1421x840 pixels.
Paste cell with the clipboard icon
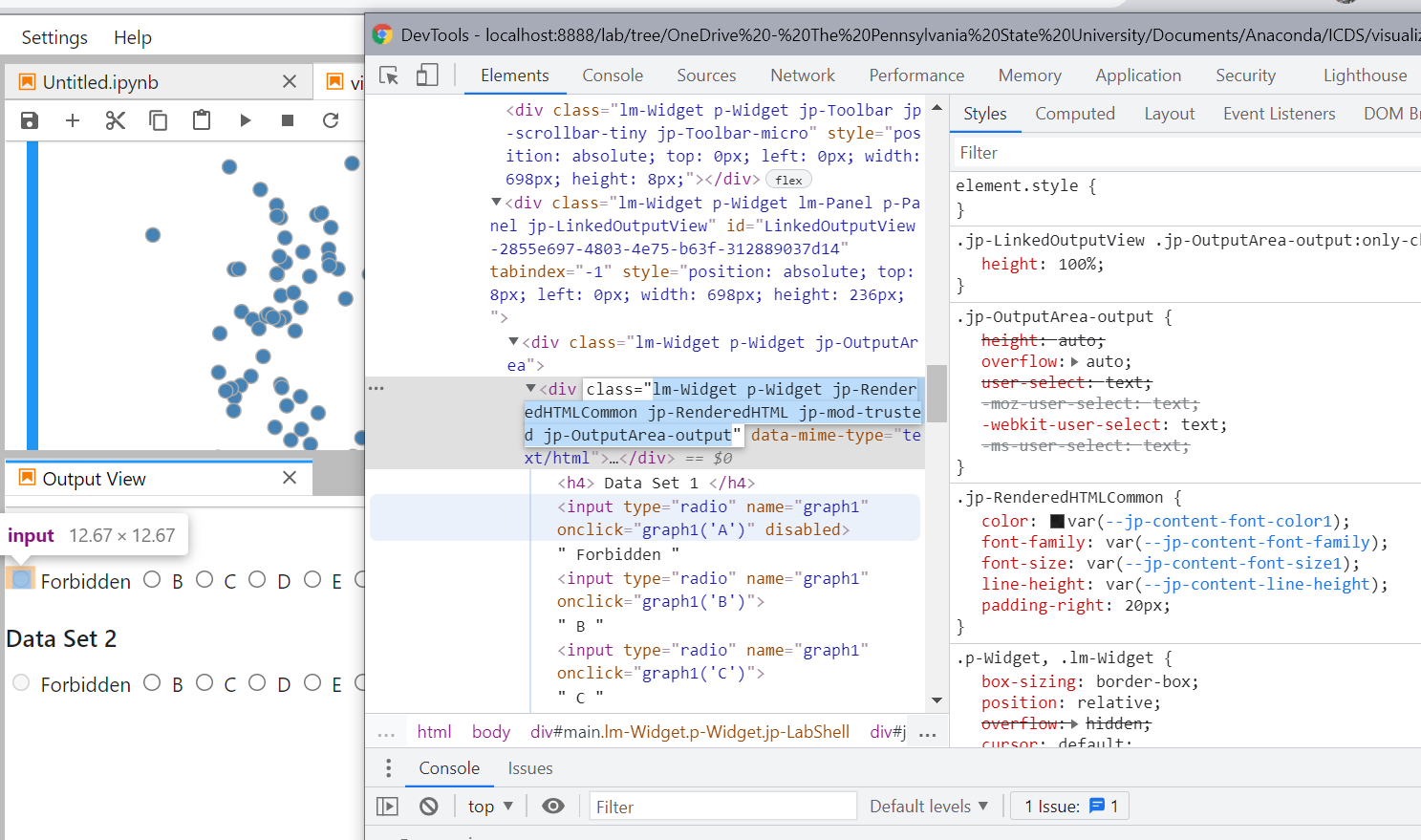click(202, 120)
